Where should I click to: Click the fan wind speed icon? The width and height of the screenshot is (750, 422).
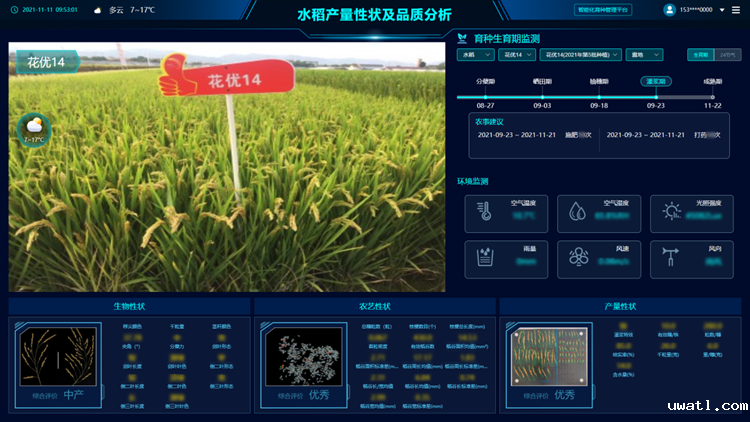[578, 257]
